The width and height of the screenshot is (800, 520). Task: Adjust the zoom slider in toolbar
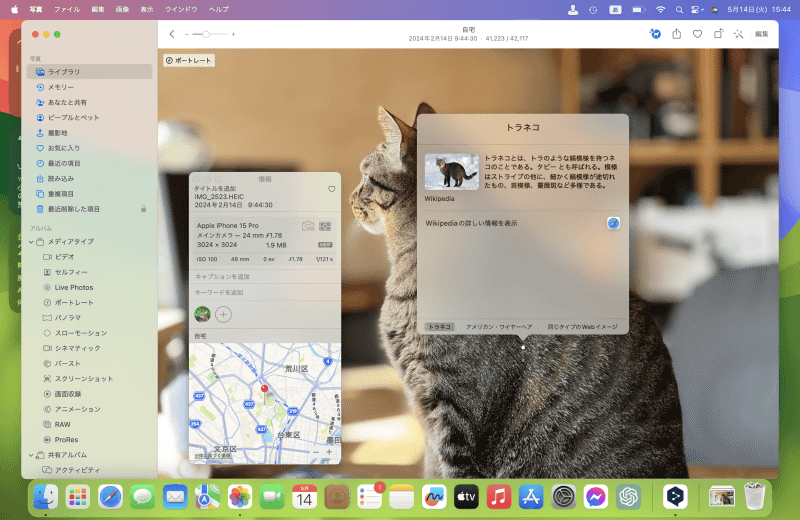coord(206,34)
